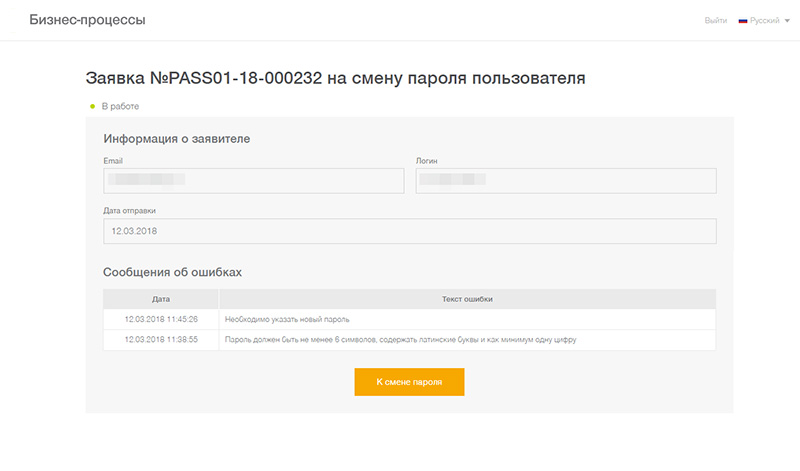The height and width of the screenshot is (471, 800).
Task: Click the К смене пароля button
Action: [x=409, y=382]
